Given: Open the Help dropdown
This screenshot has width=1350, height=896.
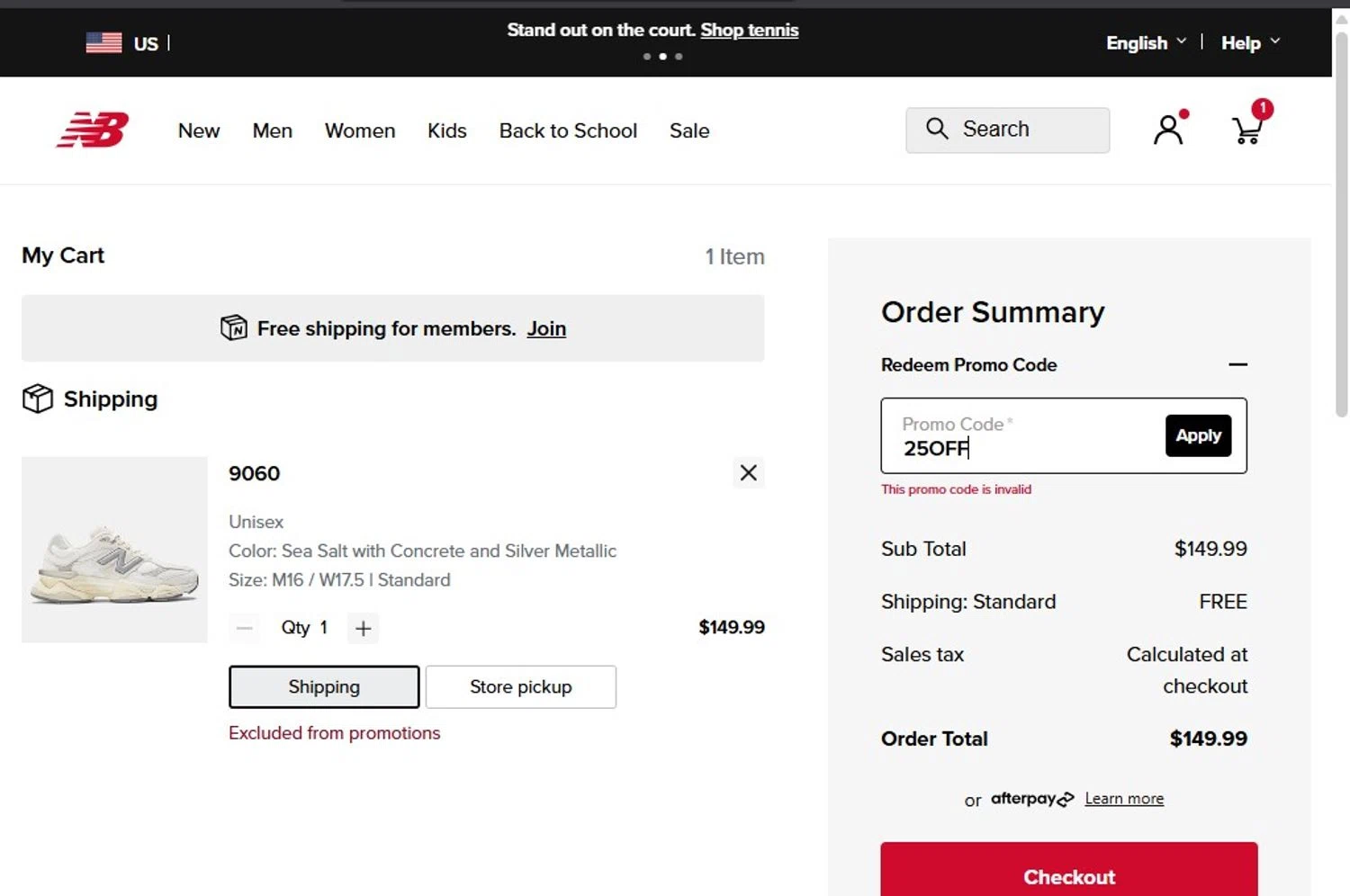Looking at the screenshot, I should (1250, 42).
